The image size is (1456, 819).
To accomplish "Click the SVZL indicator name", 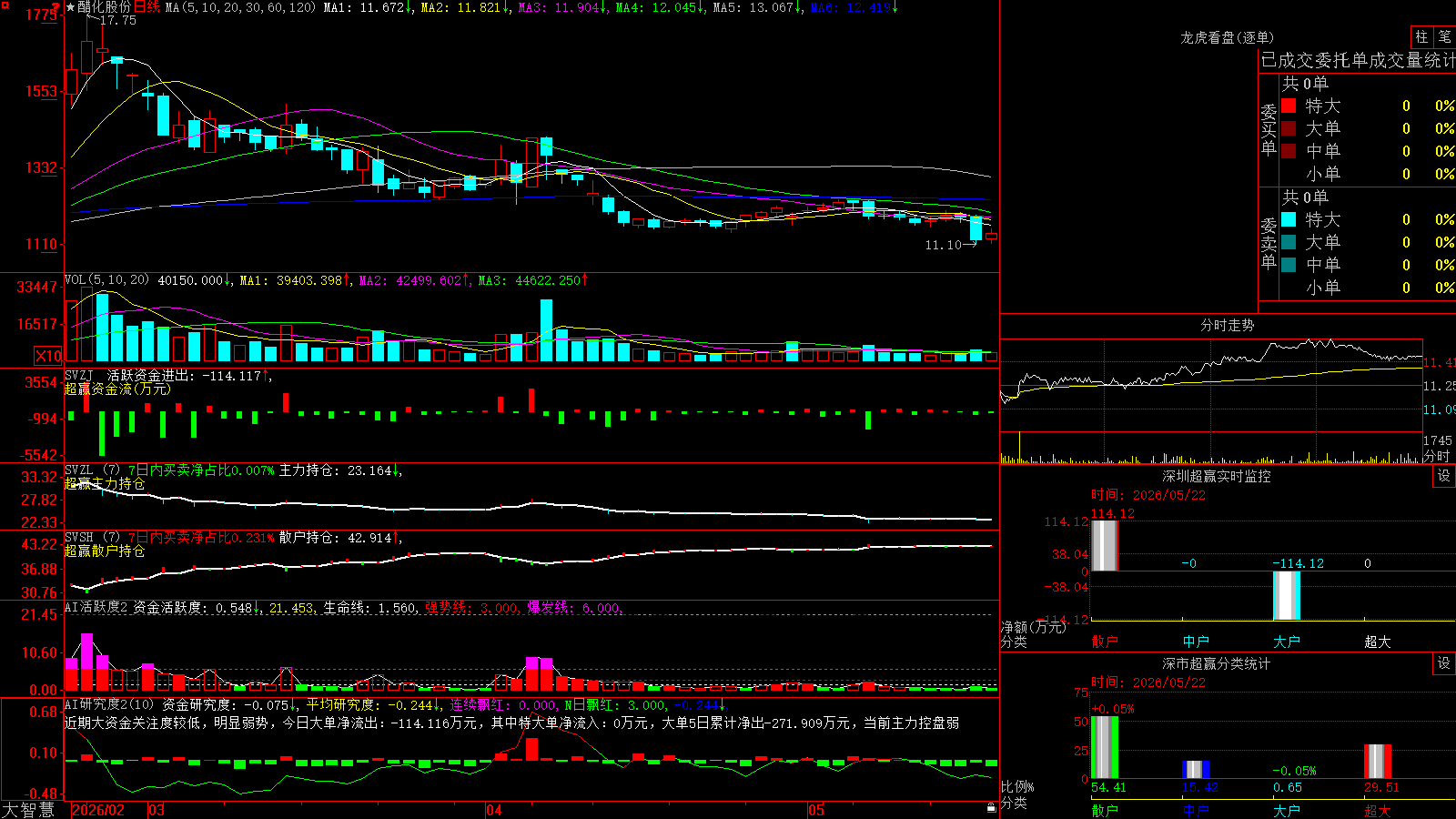I will click(x=79, y=470).
